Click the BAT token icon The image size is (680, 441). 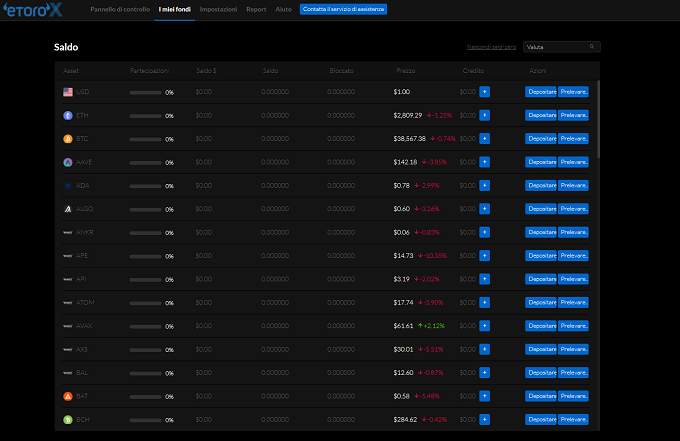coord(68,396)
